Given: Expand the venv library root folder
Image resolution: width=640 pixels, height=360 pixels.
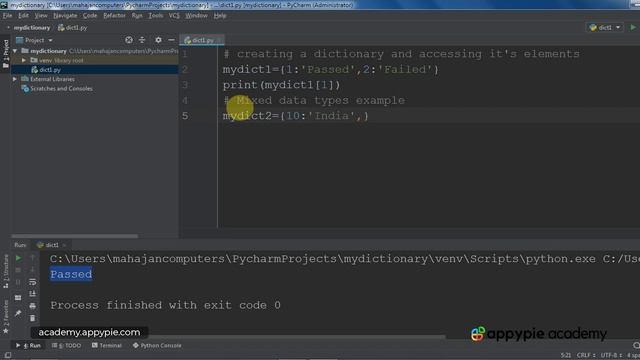Looking at the screenshot, I should tap(24, 60).
